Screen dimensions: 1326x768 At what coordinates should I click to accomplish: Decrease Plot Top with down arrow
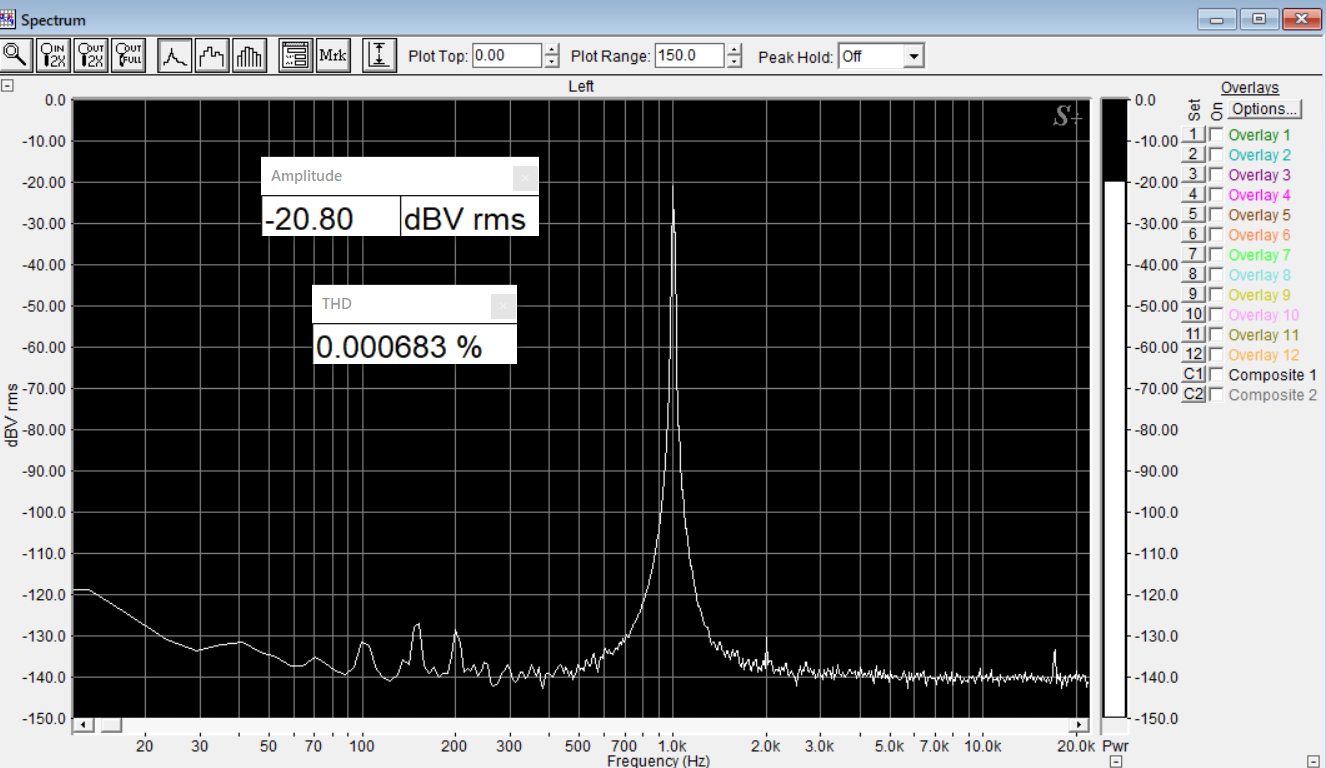coord(552,62)
